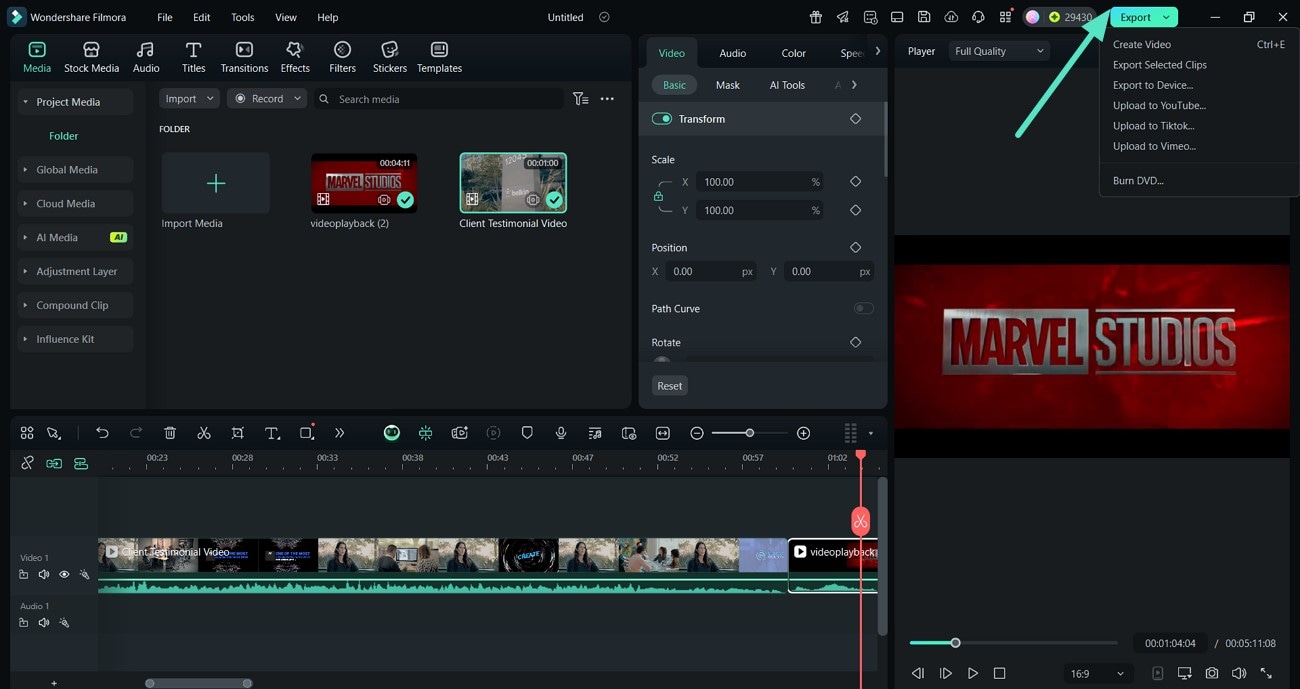Screen dimensions: 1300x689
Task: Toggle Transform keyframe diamond
Action: 855,119
